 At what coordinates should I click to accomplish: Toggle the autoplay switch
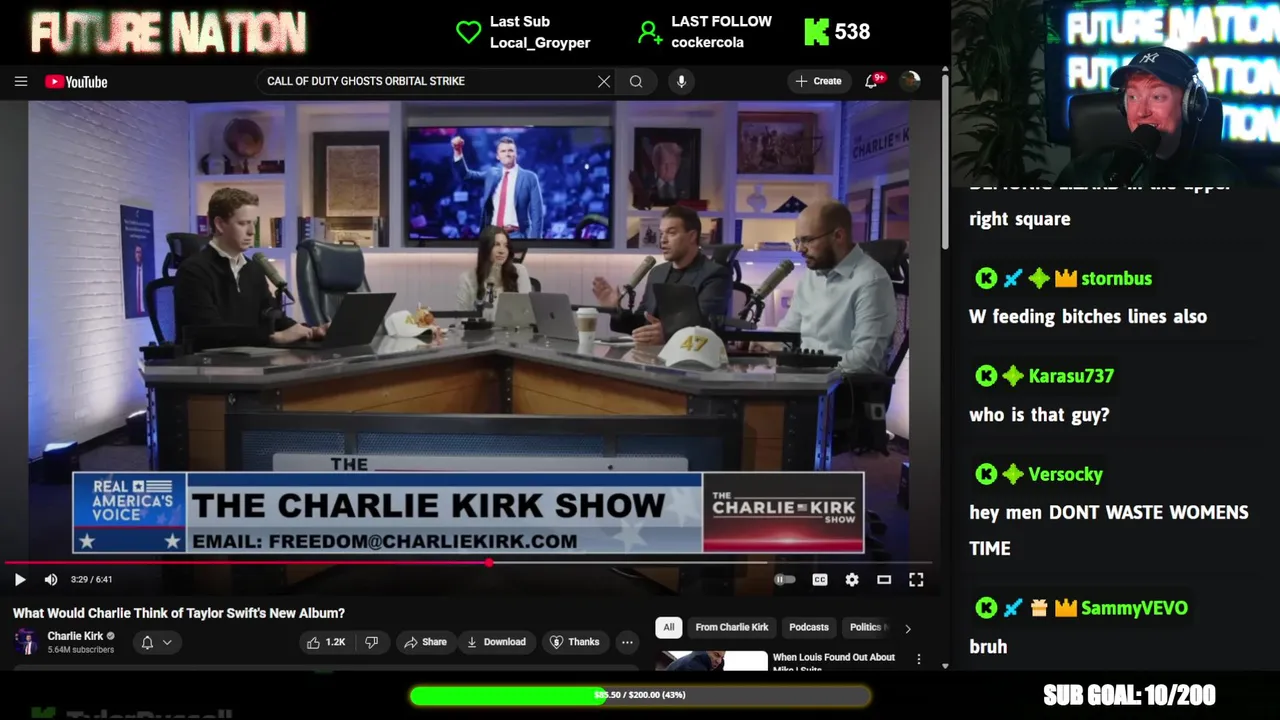point(785,580)
